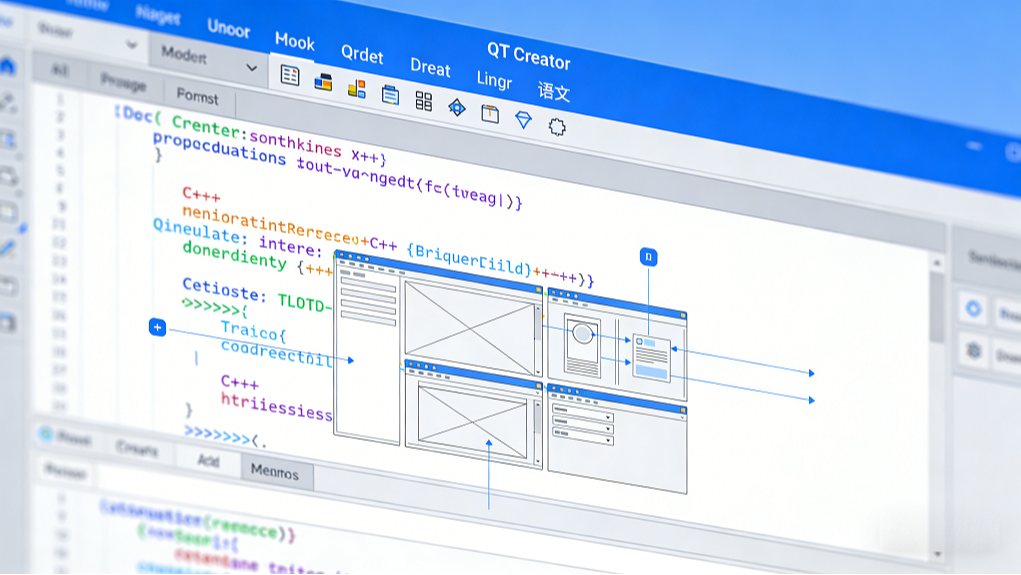Screen dimensions: 1021x575
Task: Click the diamond target toolbar icon
Action: [x=457, y=107]
